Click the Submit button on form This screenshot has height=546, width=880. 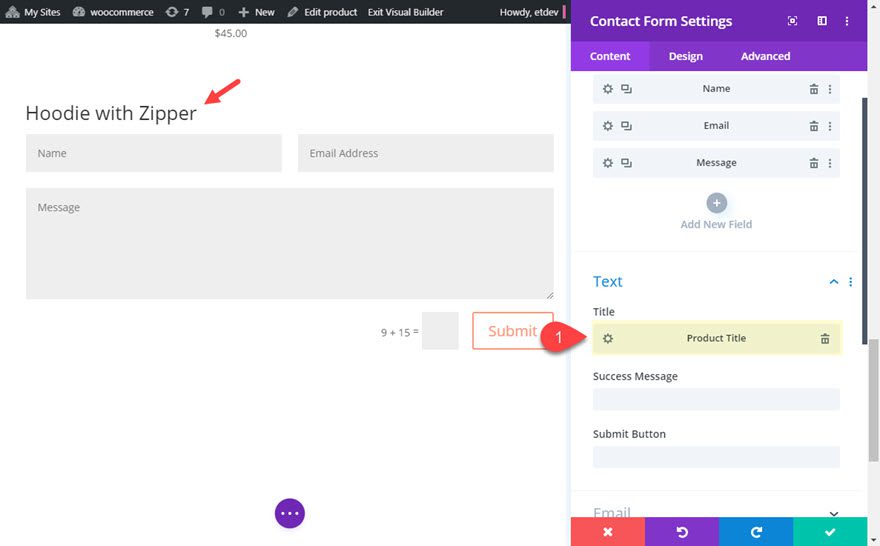[x=512, y=331]
